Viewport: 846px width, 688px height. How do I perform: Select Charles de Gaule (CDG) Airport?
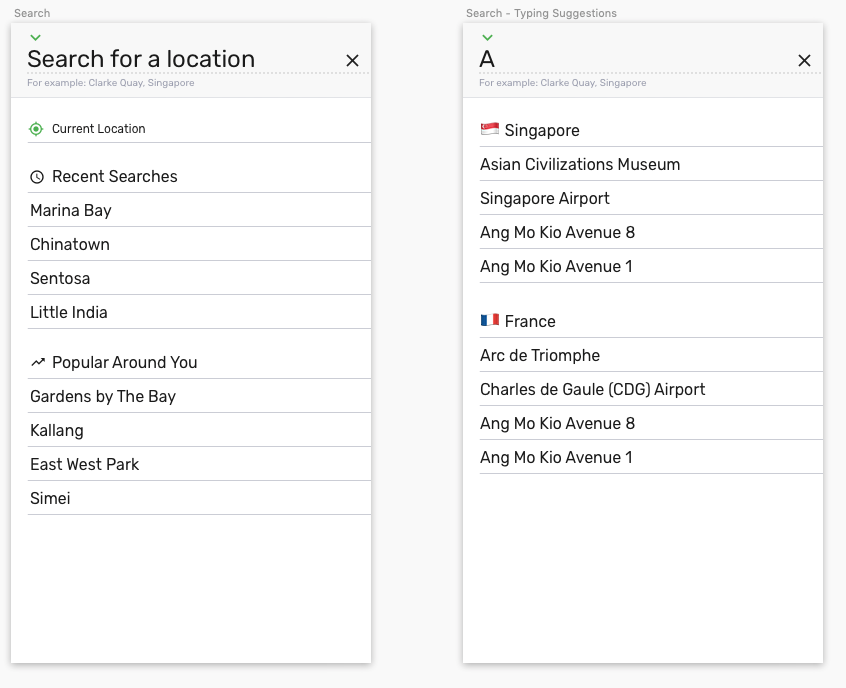[593, 389]
